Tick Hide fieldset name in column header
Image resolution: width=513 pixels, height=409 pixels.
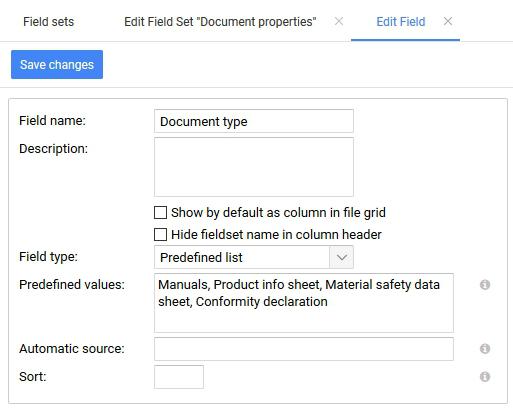[x=160, y=234]
